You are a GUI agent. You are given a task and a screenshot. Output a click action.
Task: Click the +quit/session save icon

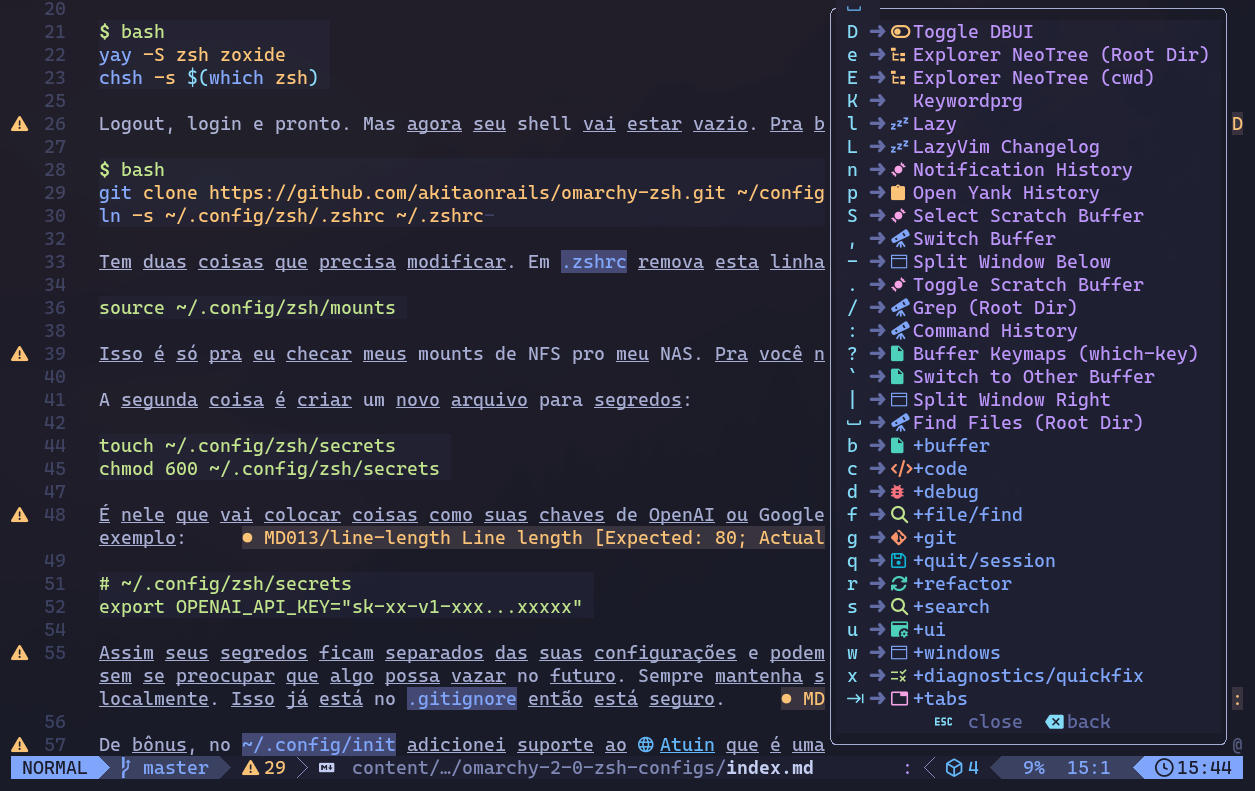click(899, 561)
